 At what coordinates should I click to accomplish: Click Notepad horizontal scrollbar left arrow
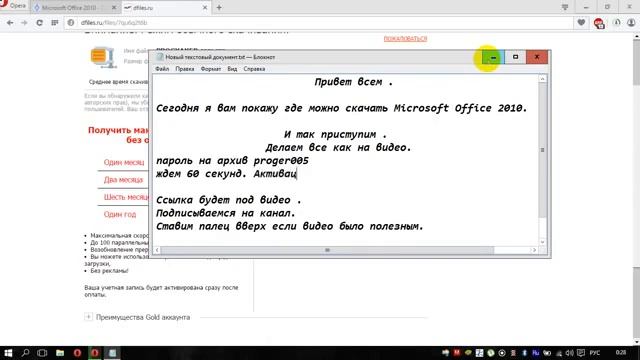158,250
